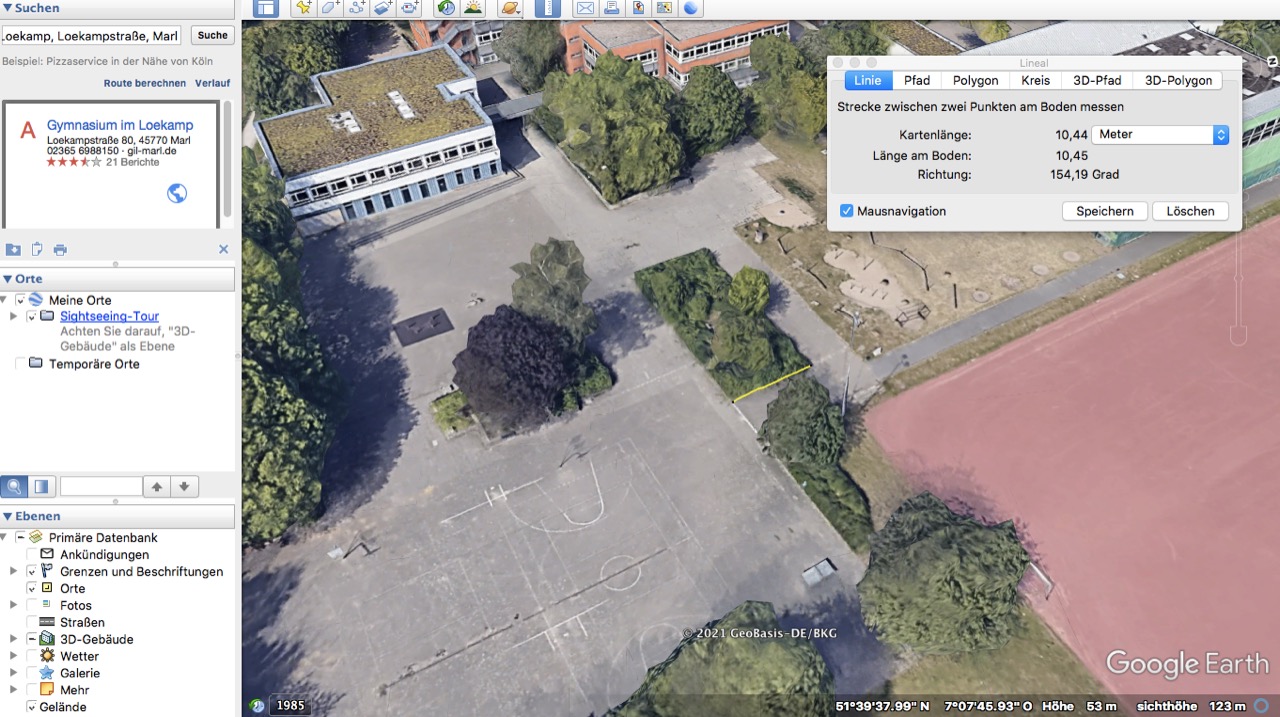Toggle the sunlight icon in toolbar
This screenshot has width=1280, height=717.
tap(472, 8)
